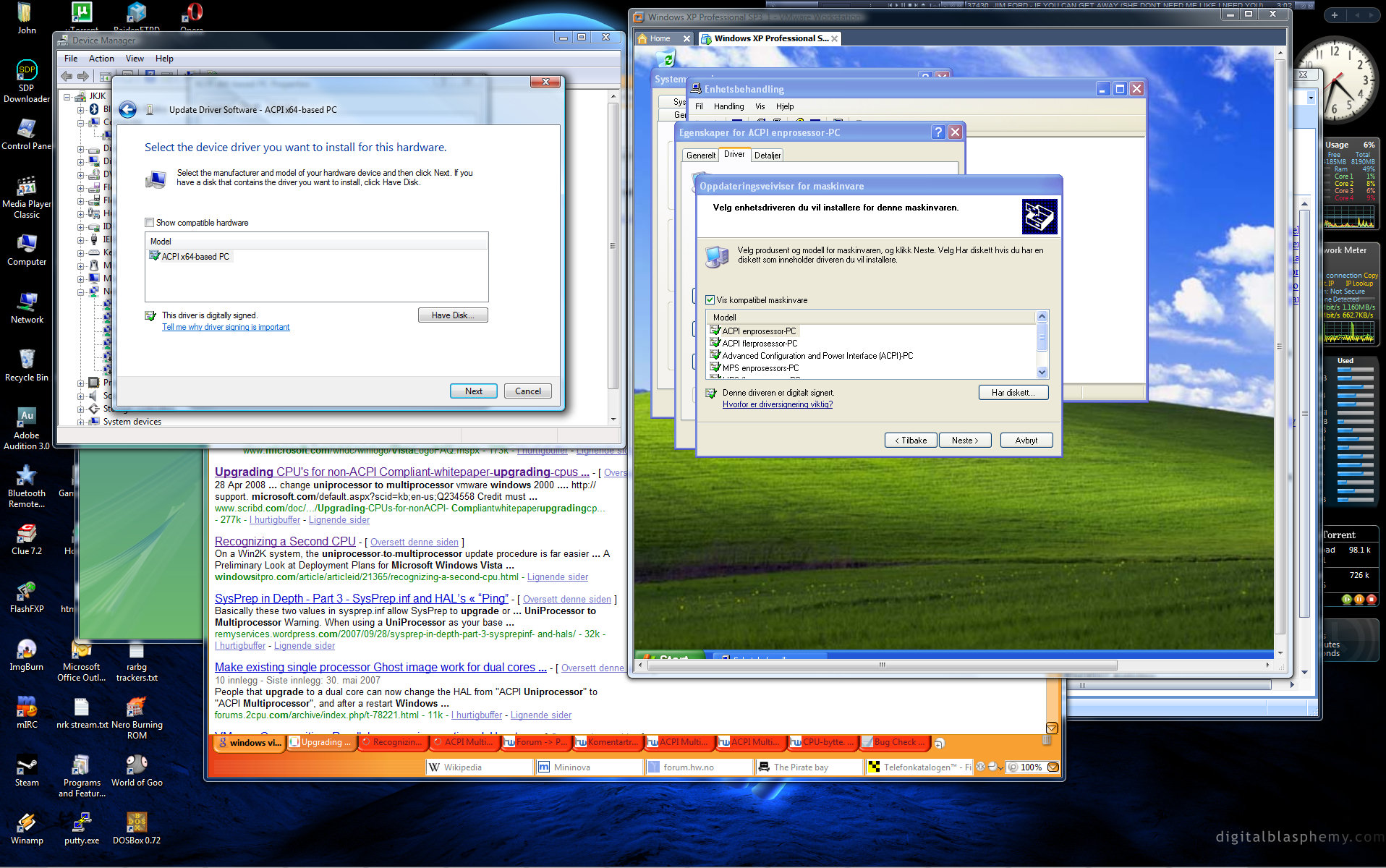Image resolution: width=1386 pixels, height=868 pixels.
Task: Open the Hjelp menu in Enhetsbehandling
Action: 785,106
